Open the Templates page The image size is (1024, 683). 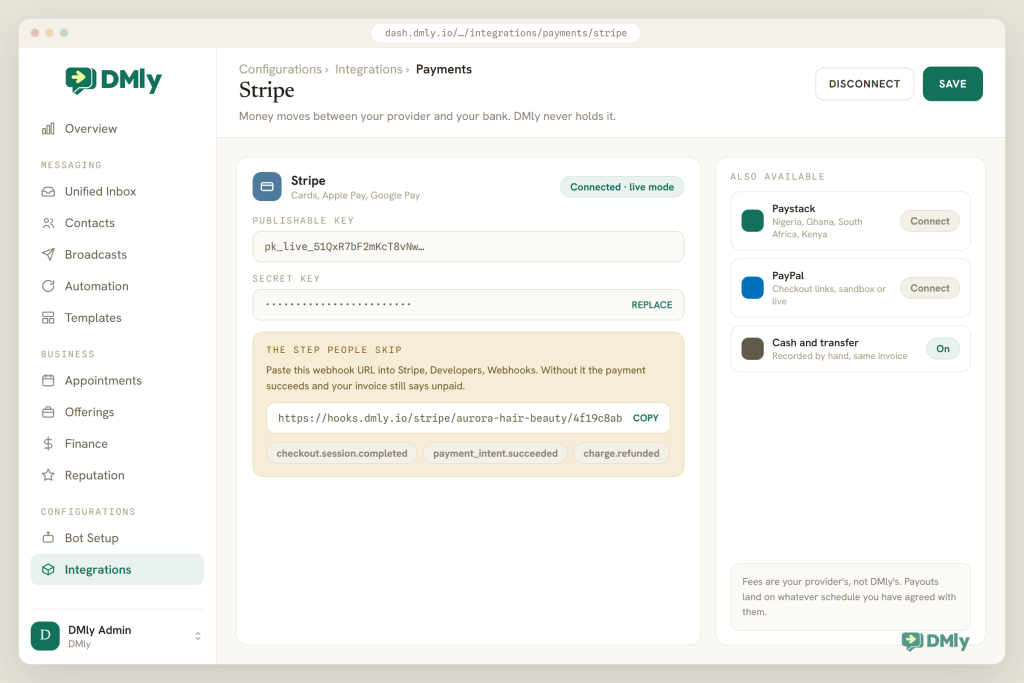point(118,317)
